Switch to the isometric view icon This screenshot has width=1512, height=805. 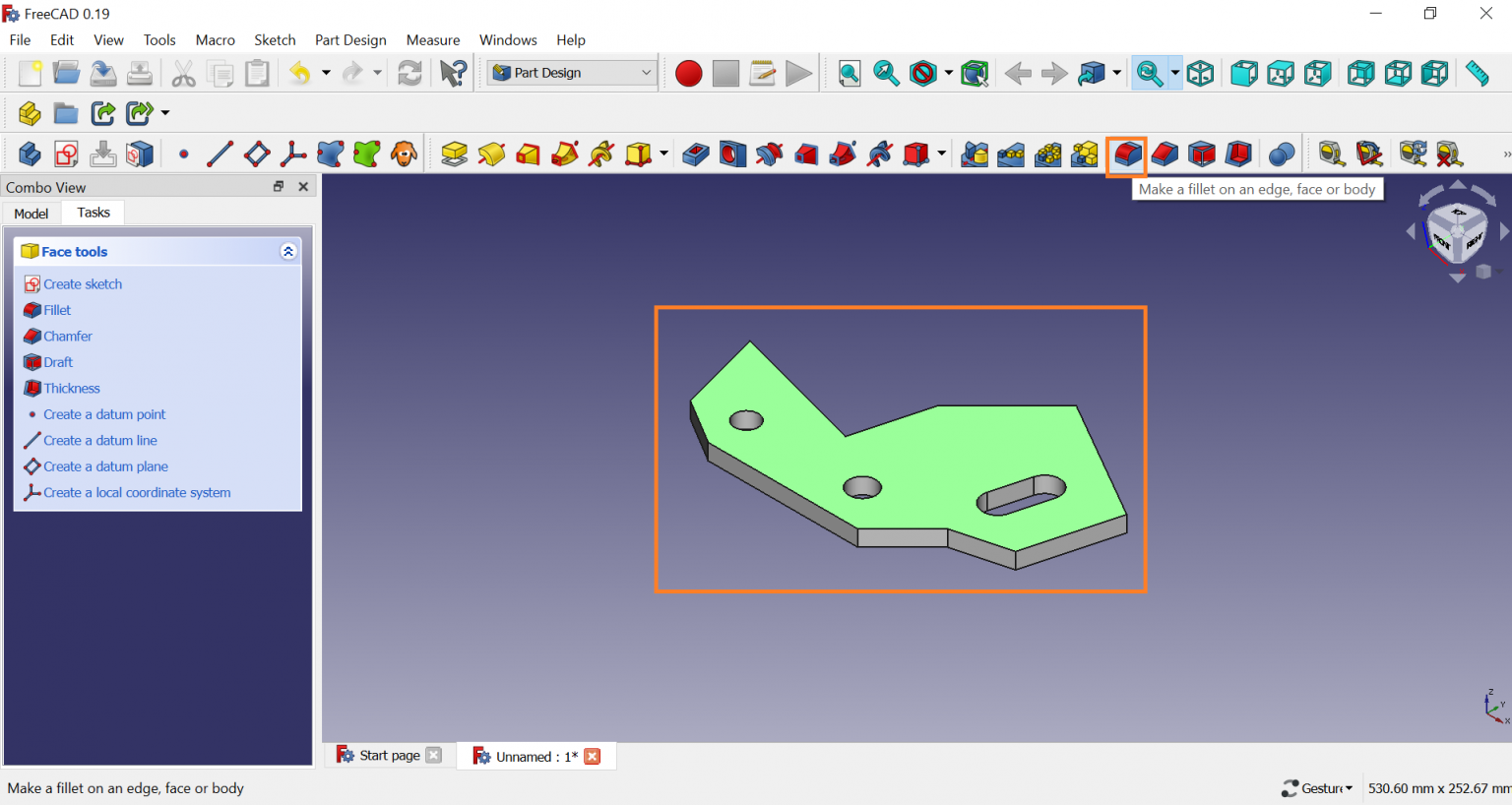pyautogui.click(x=1200, y=74)
